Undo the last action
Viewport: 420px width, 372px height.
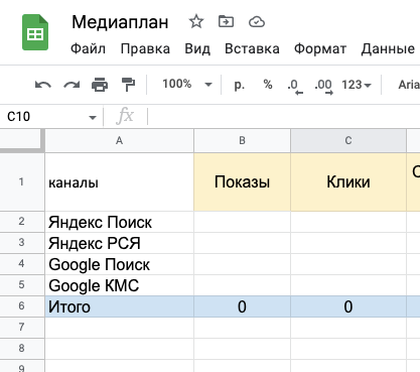43,85
